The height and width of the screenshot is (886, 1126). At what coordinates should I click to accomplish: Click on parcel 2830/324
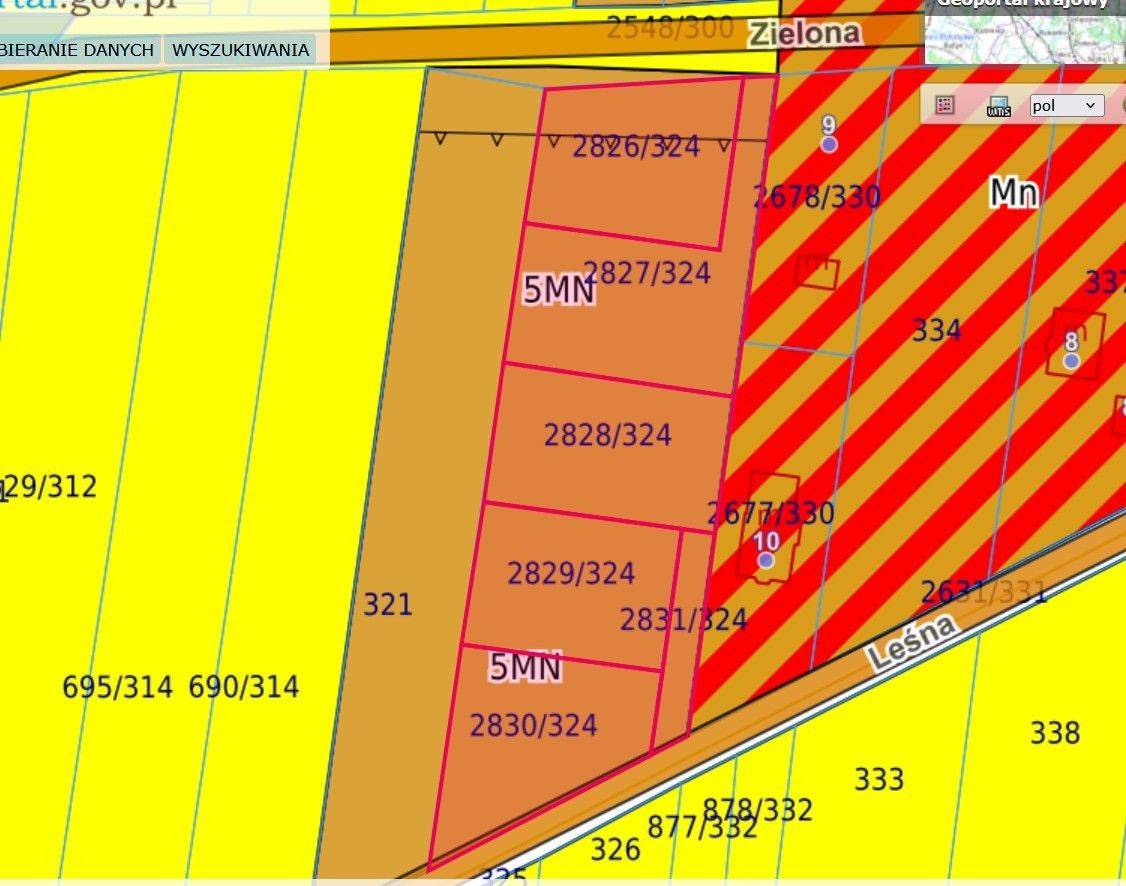(x=534, y=725)
